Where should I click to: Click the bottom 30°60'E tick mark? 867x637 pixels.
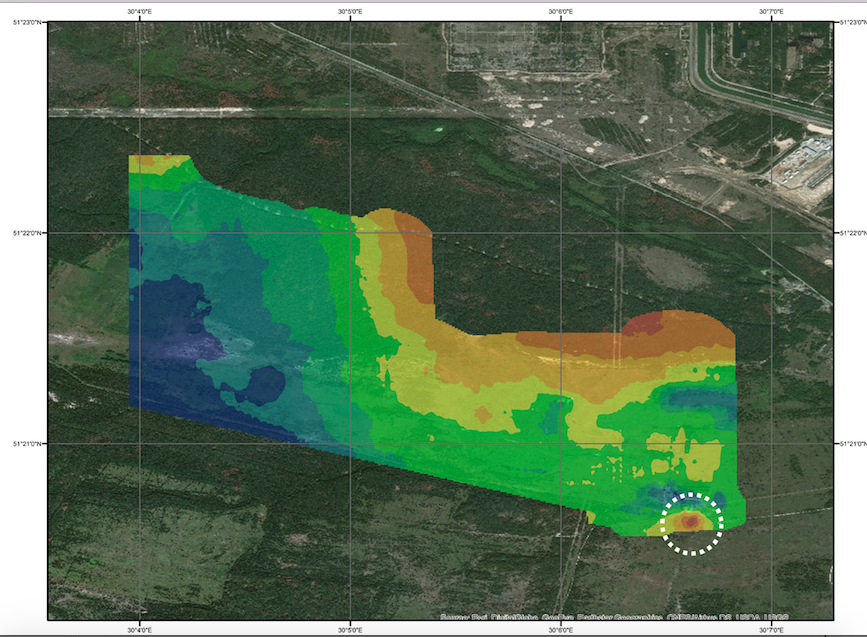(x=559, y=623)
